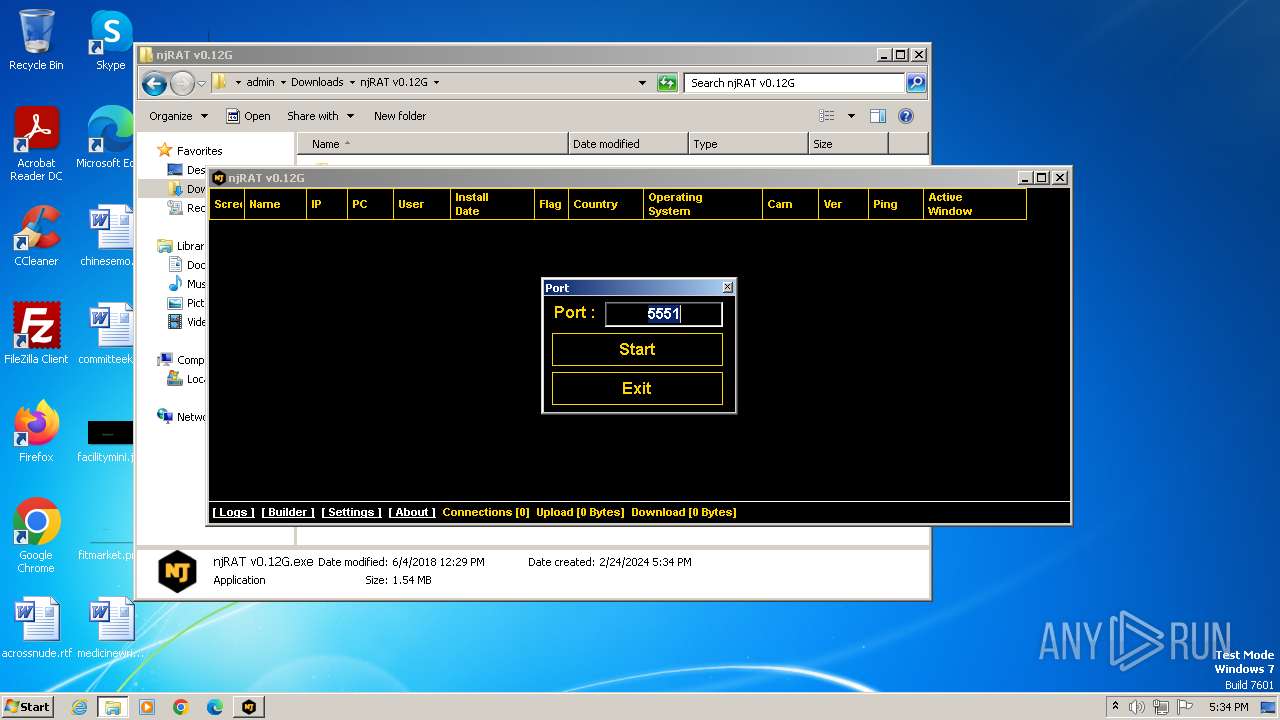Open FileZilla Client desktop shortcut

[x=36, y=334]
